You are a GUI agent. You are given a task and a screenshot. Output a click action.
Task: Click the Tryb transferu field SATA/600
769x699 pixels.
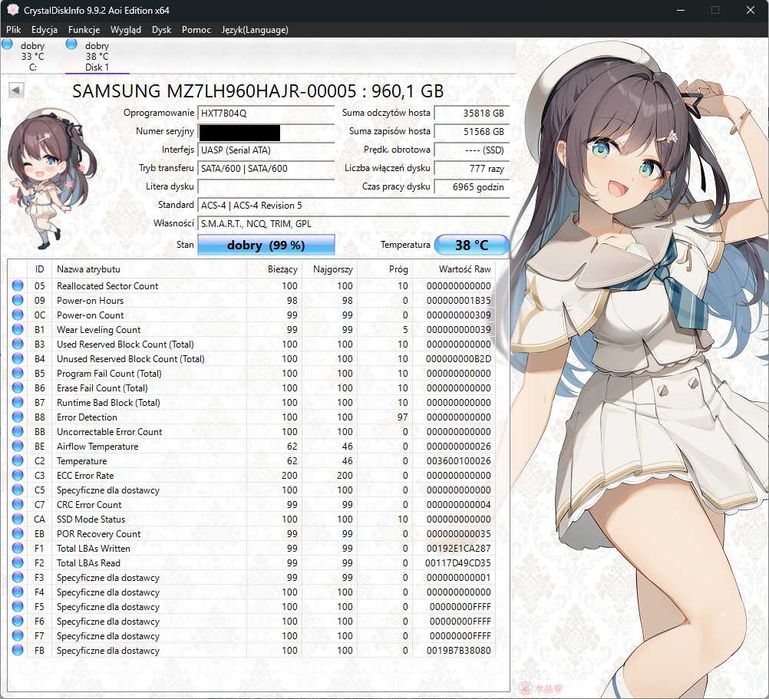pyautogui.click(x=266, y=168)
